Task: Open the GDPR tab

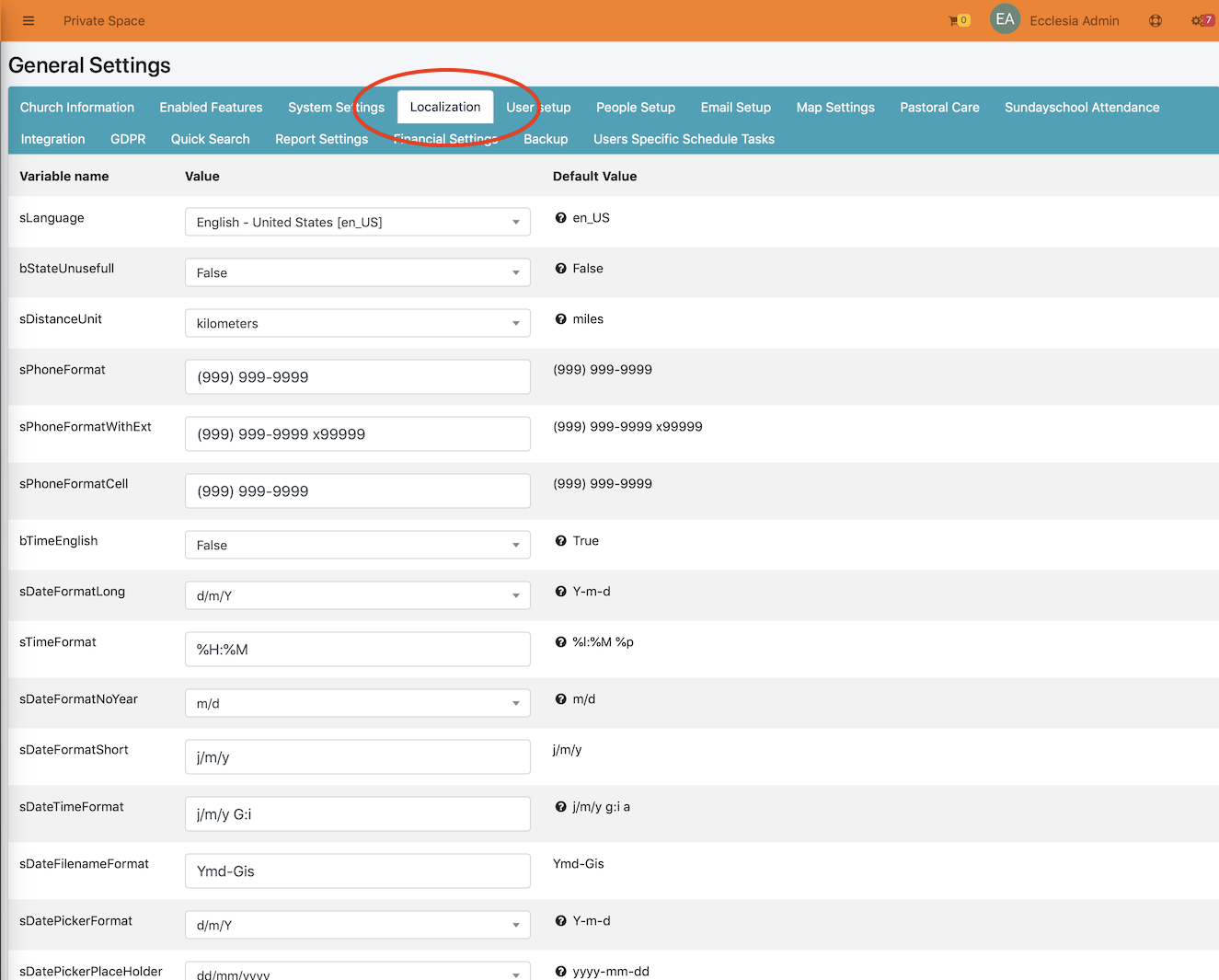Action: click(x=128, y=139)
